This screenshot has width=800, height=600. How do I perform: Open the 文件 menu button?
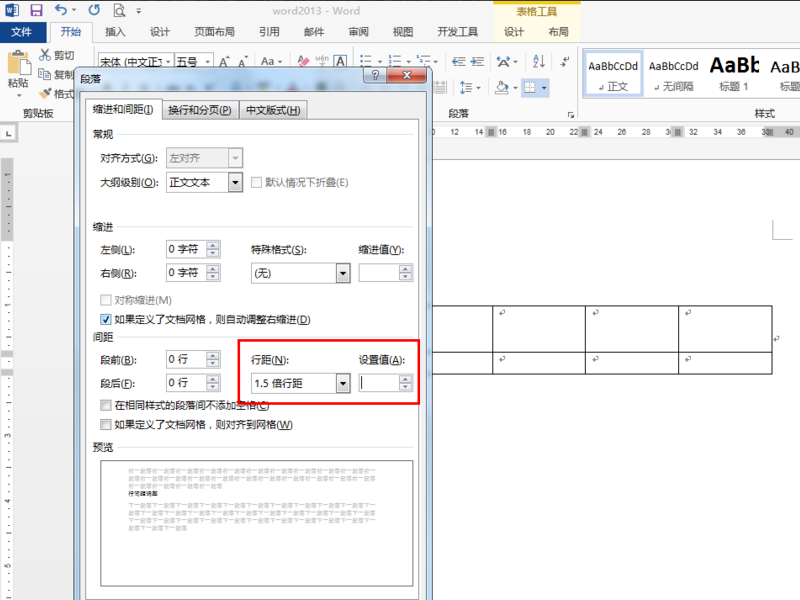point(21,32)
